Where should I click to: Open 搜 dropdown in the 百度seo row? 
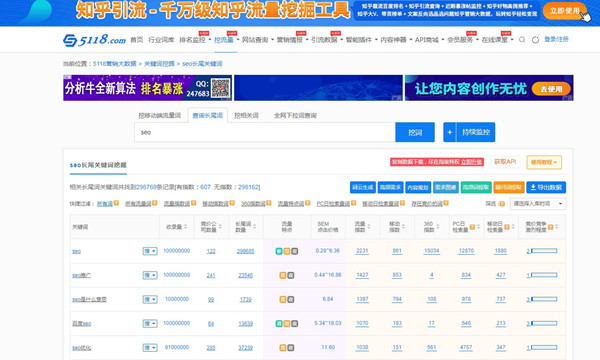(150, 324)
